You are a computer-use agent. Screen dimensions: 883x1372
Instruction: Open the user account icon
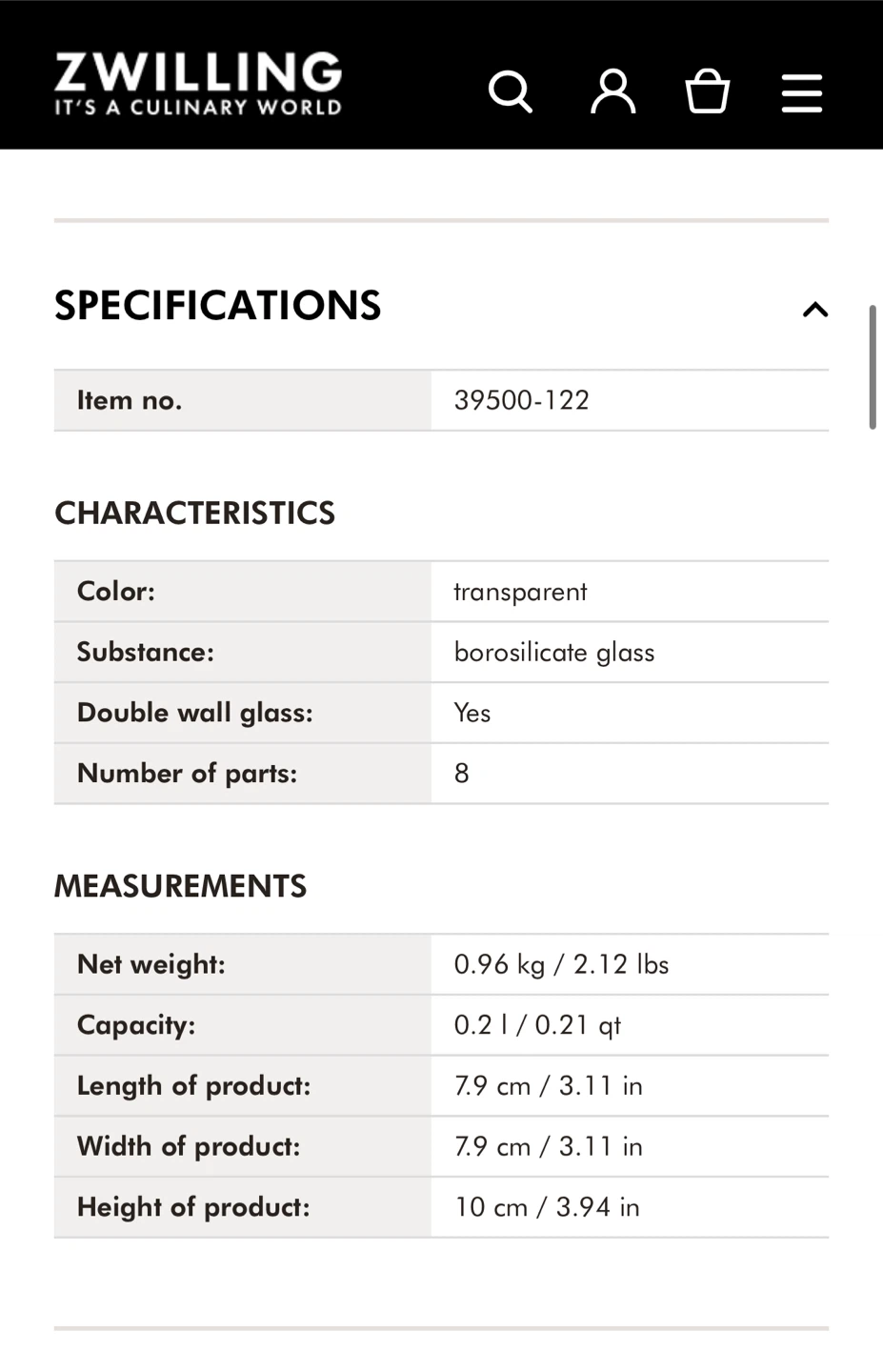click(x=612, y=91)
